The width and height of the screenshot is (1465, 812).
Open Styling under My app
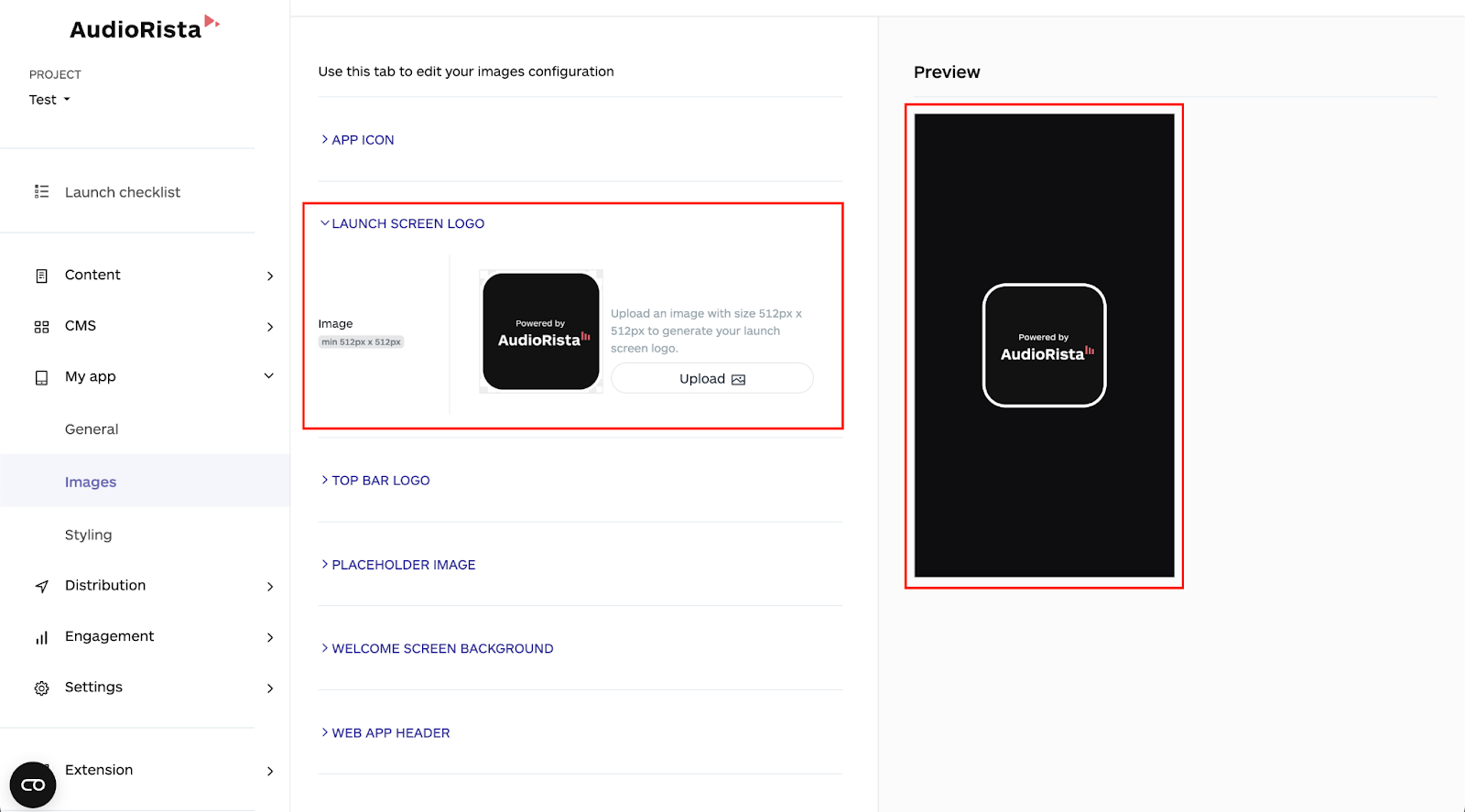click(88, 535)
